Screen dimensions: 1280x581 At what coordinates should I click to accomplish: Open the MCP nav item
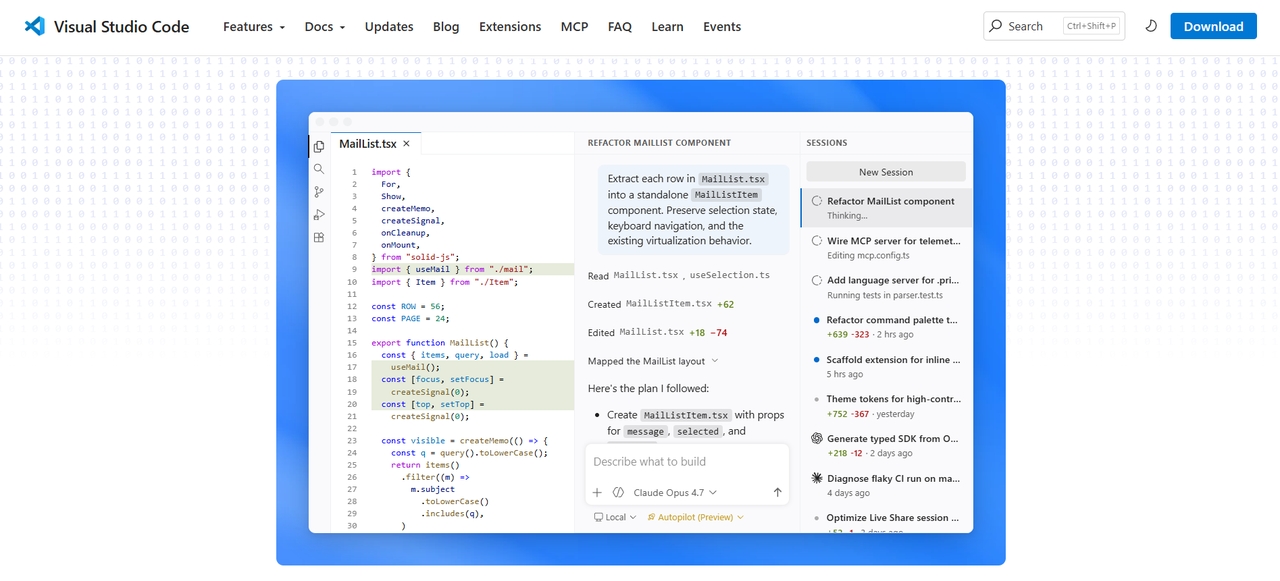(574, 27)
